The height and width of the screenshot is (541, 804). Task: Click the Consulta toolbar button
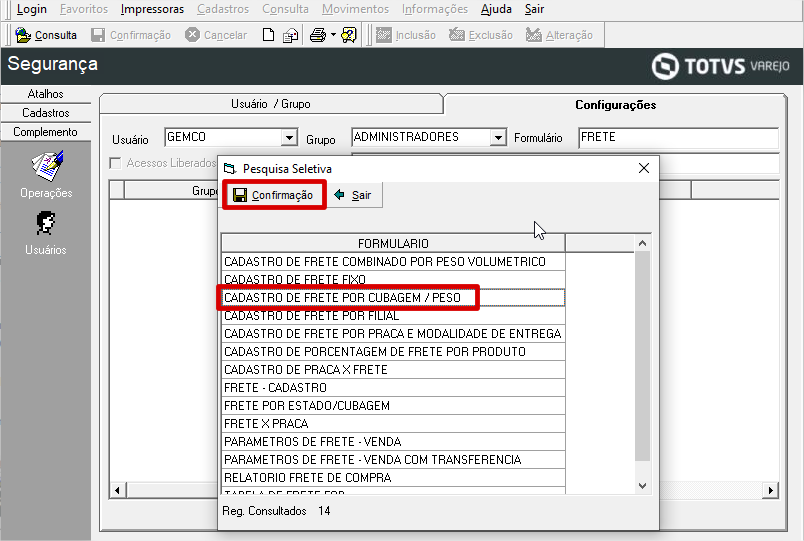pos(46,35)
